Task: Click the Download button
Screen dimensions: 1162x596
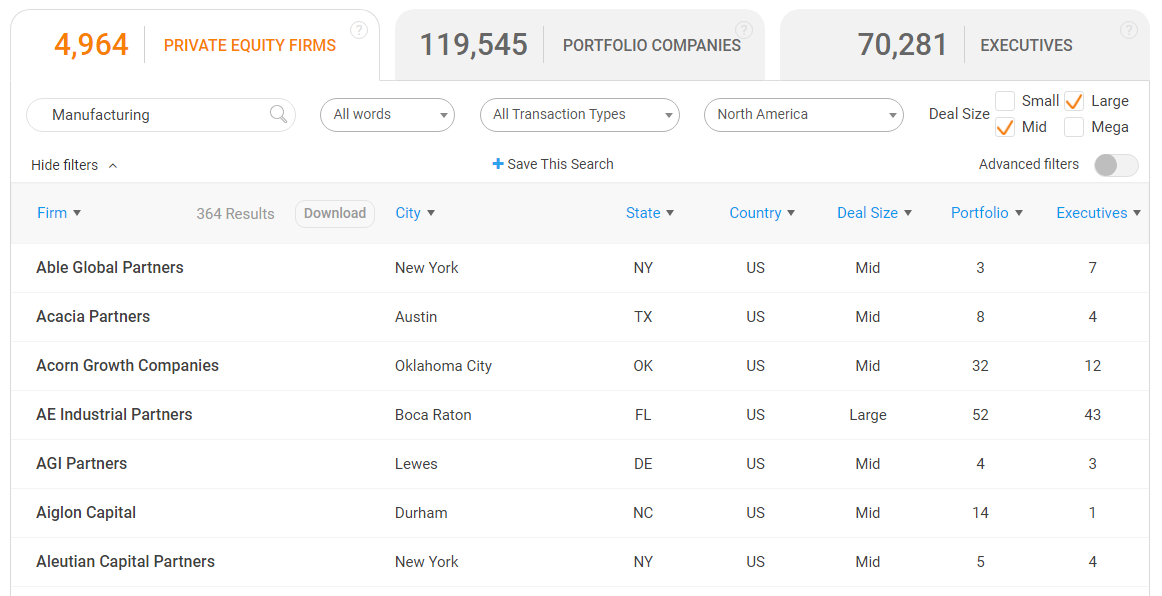Action: (334, 212)
